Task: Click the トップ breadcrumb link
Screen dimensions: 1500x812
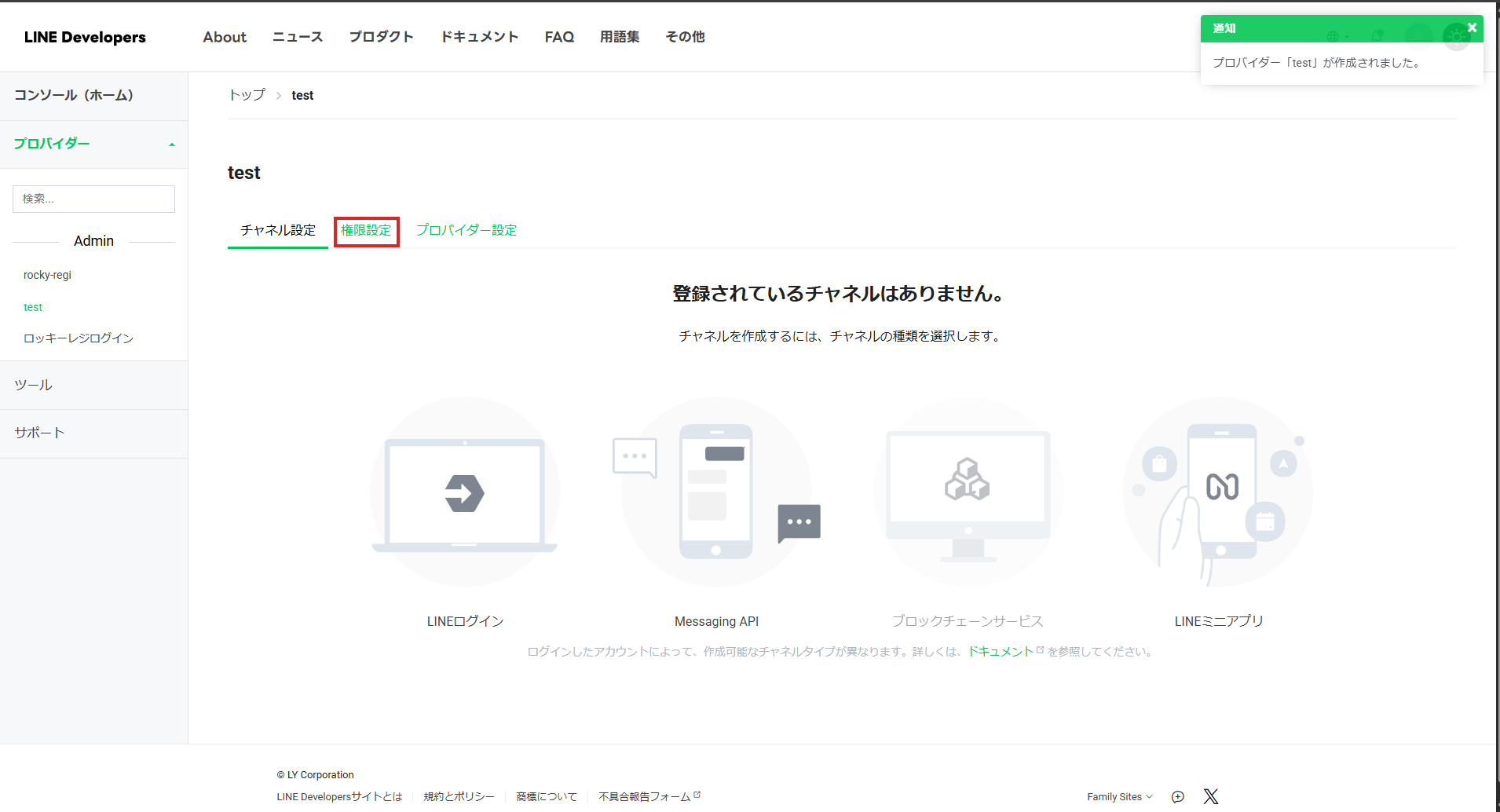Action: tap(247, 95)
